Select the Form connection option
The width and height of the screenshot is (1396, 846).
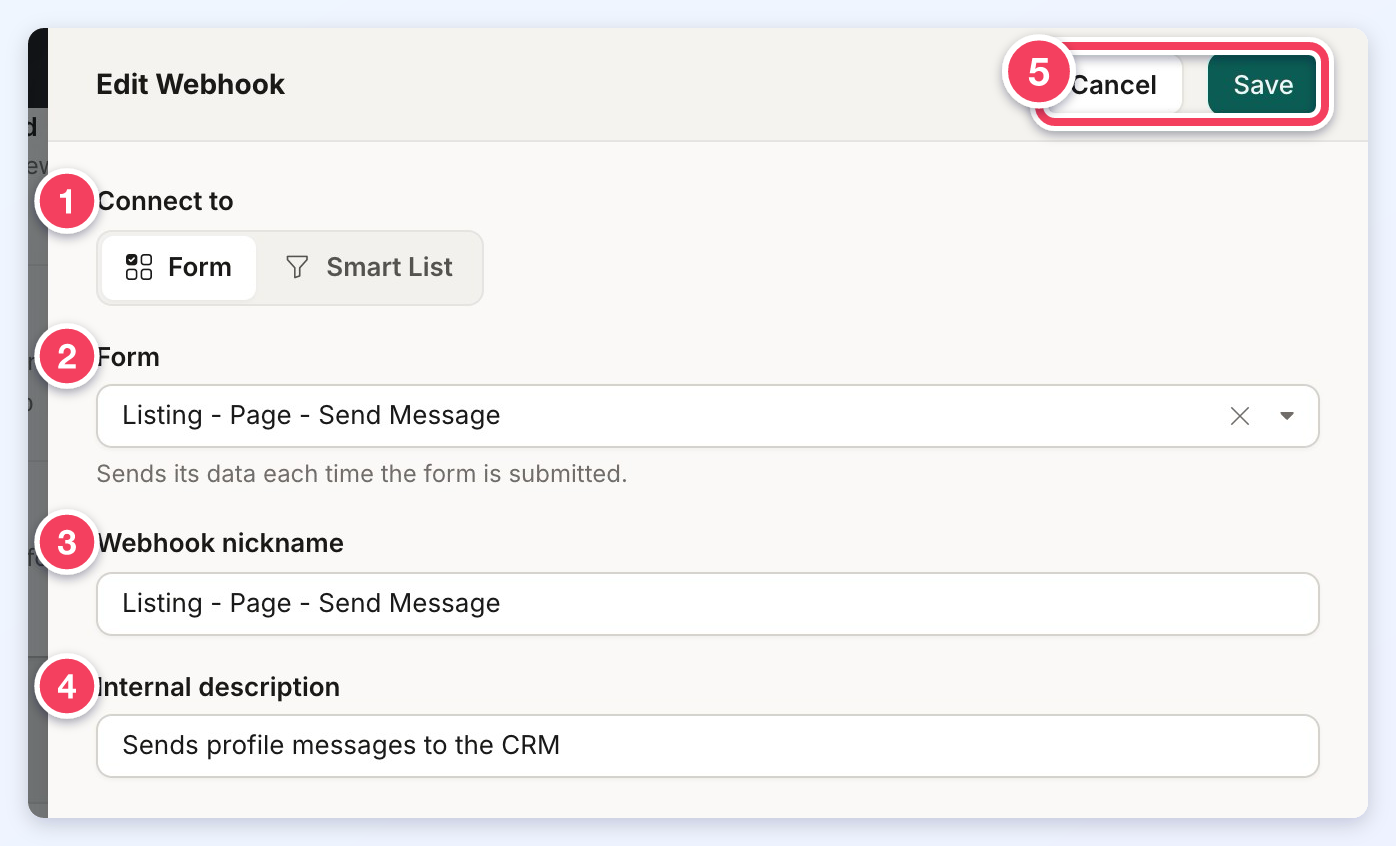[x=179, y=267]
